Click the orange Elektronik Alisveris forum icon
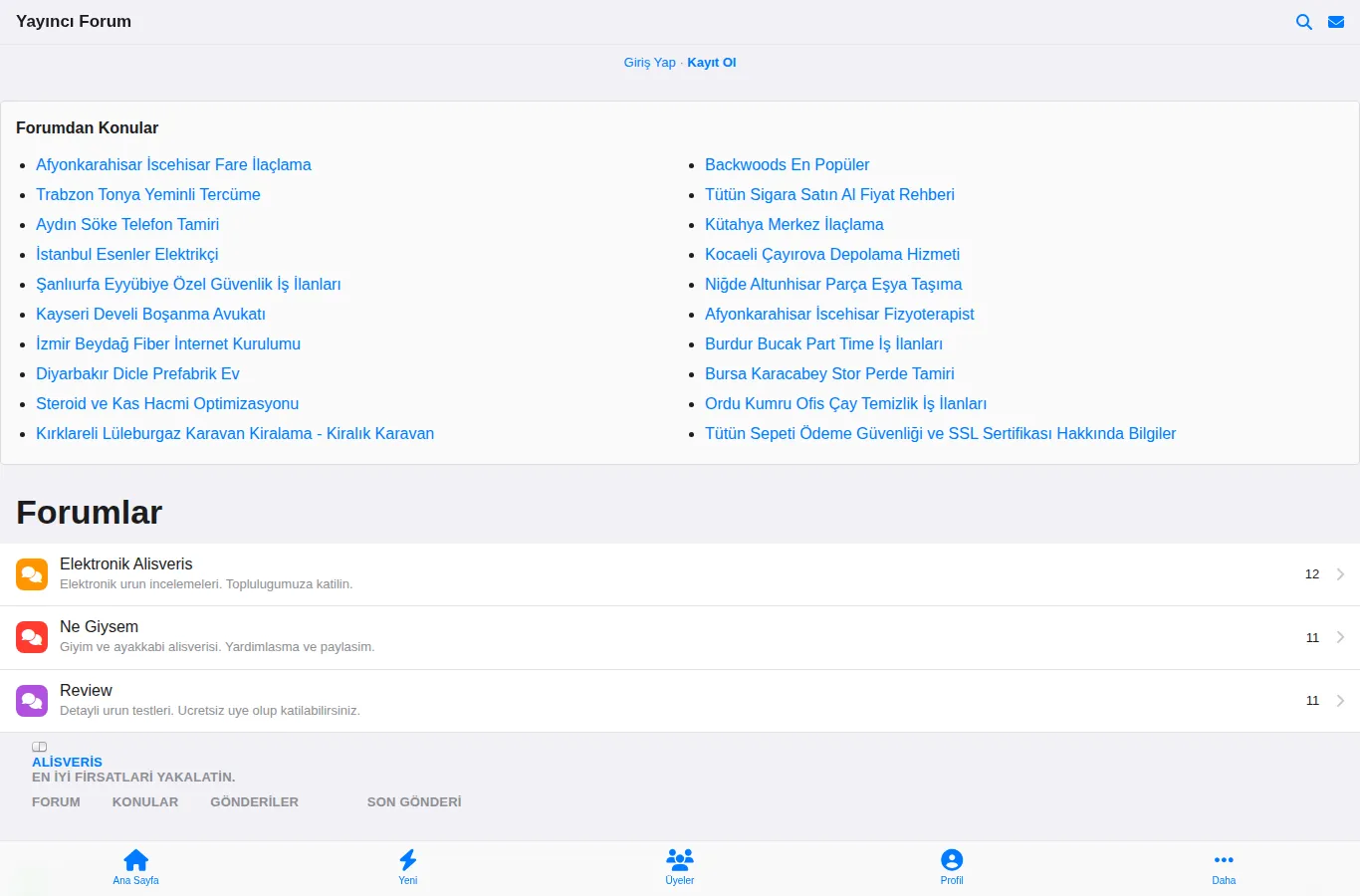 coord(32,574)
